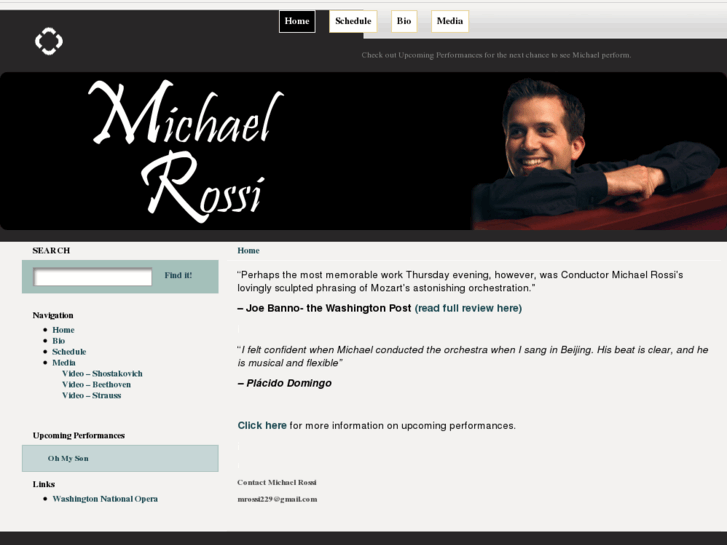This screenshot has width=727, height=545.
Task: Click the Joe Banno Washington Post attribution
Action: point(324,308)
